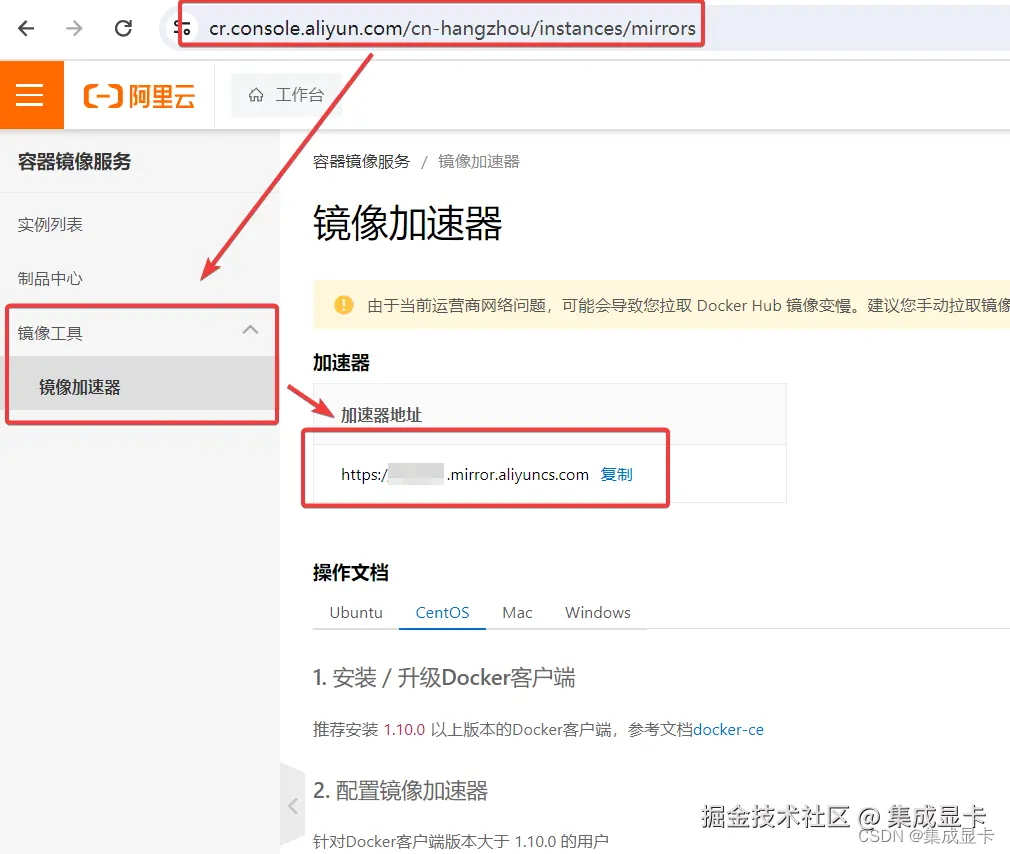This screenshot has height=854, width=1010.
Task: Click the 容器镜像服务 sidebar title
Action: point(75,162)
